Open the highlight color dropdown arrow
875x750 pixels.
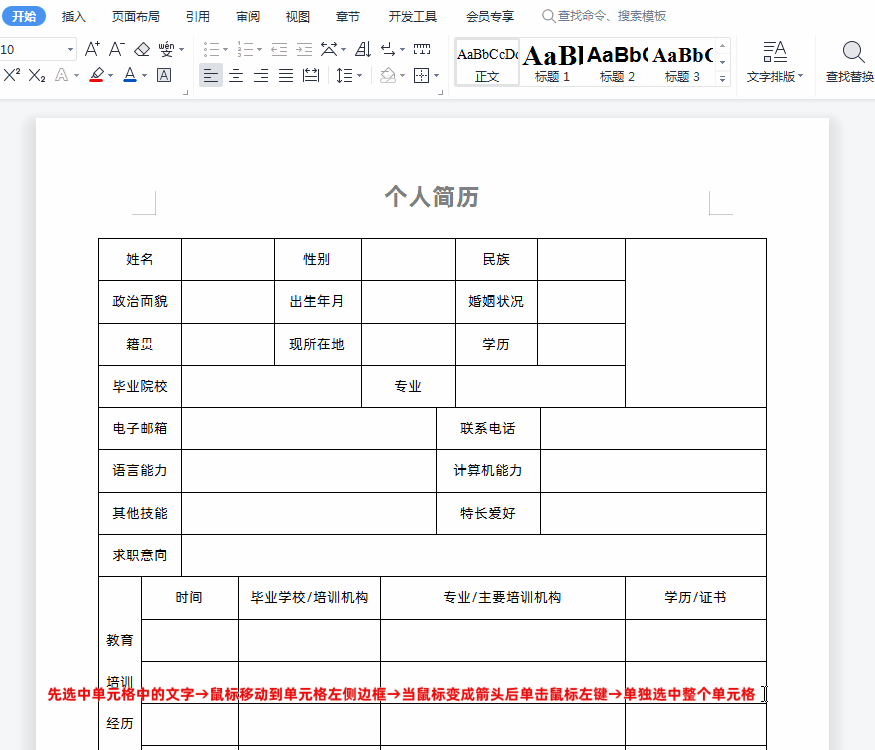pos(110,75)
